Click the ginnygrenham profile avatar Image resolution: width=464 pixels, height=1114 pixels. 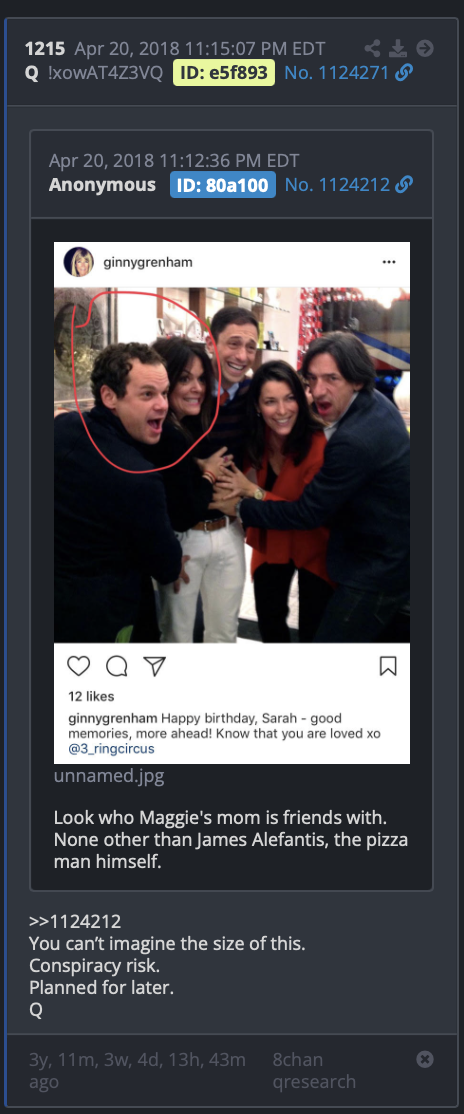79,262
